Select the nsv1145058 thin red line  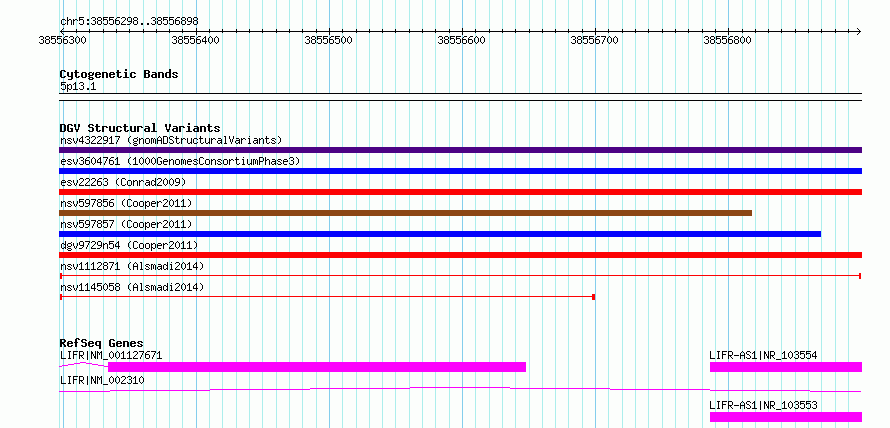pyautogui.click(x=327, y=297)
